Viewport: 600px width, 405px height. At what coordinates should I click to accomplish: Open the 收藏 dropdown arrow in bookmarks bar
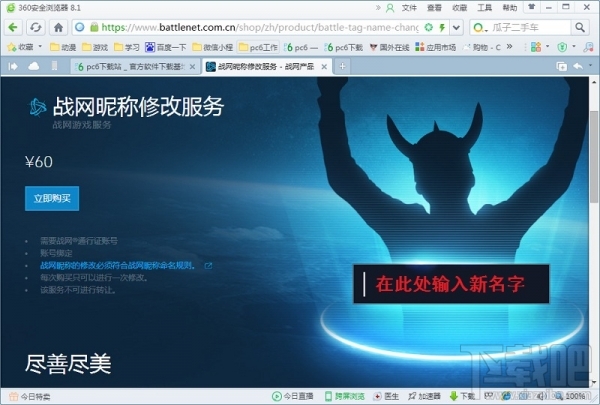[40, 47]
